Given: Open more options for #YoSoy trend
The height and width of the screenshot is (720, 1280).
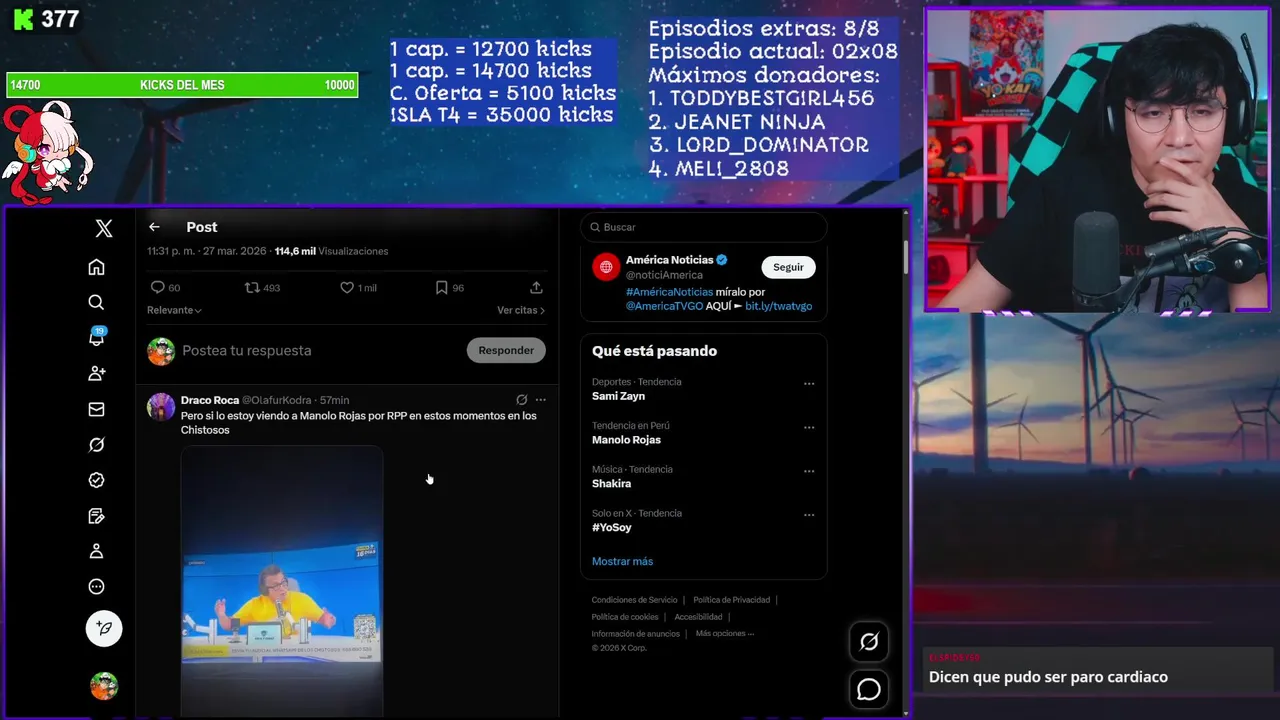Looking at the screenshot, I should (809, 516).
